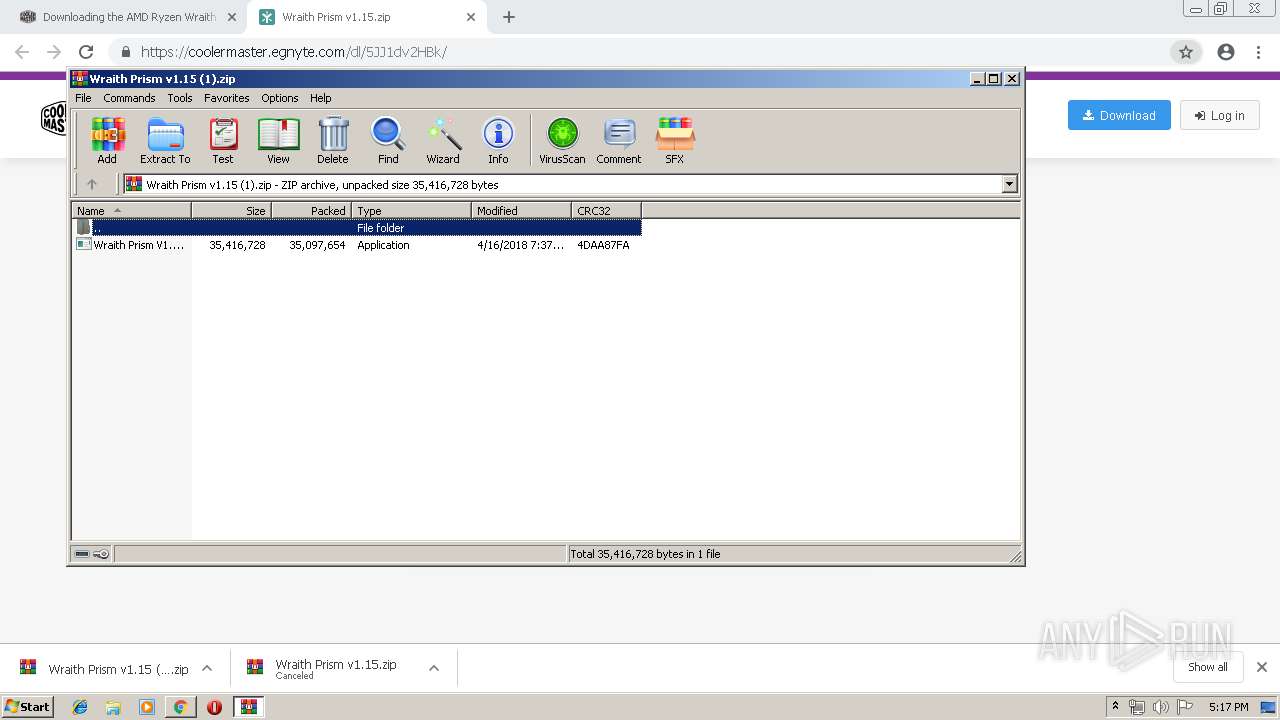Open options for Wraith Prism v1.15 (....zip download
Viewport: 1280px width, 720px height.
tap(207, 668)
